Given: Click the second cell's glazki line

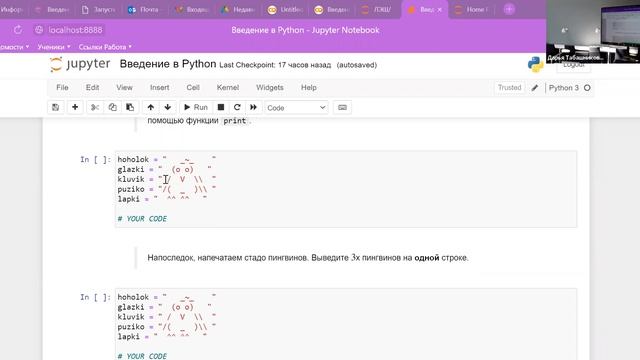Looking at the screenshot, I should click(164, 307).
